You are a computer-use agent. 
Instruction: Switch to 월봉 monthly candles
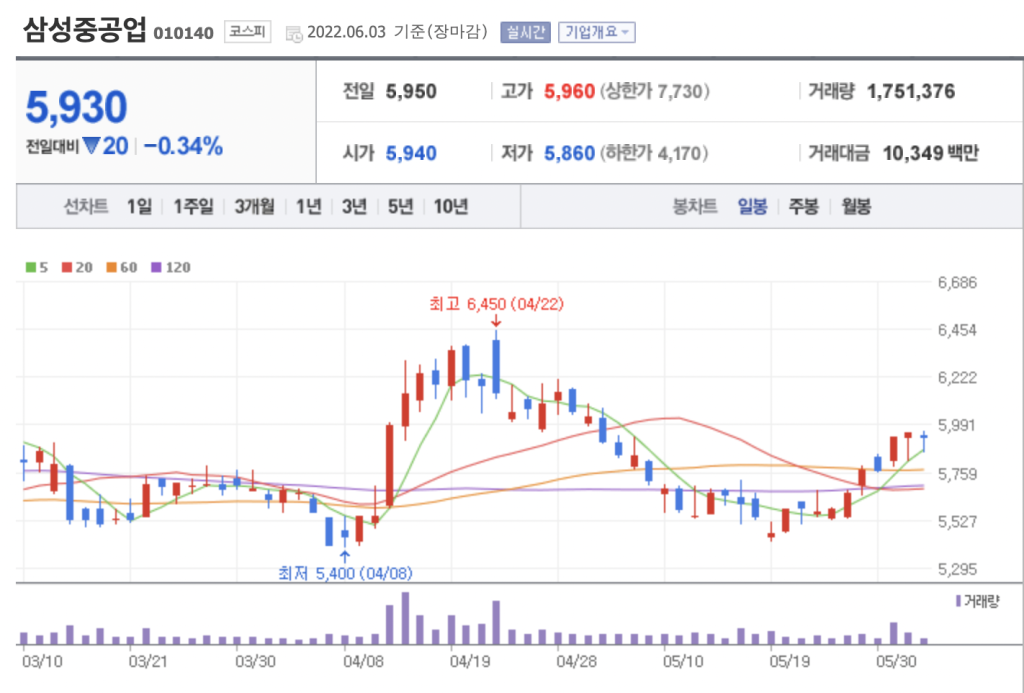pos(855,207)
